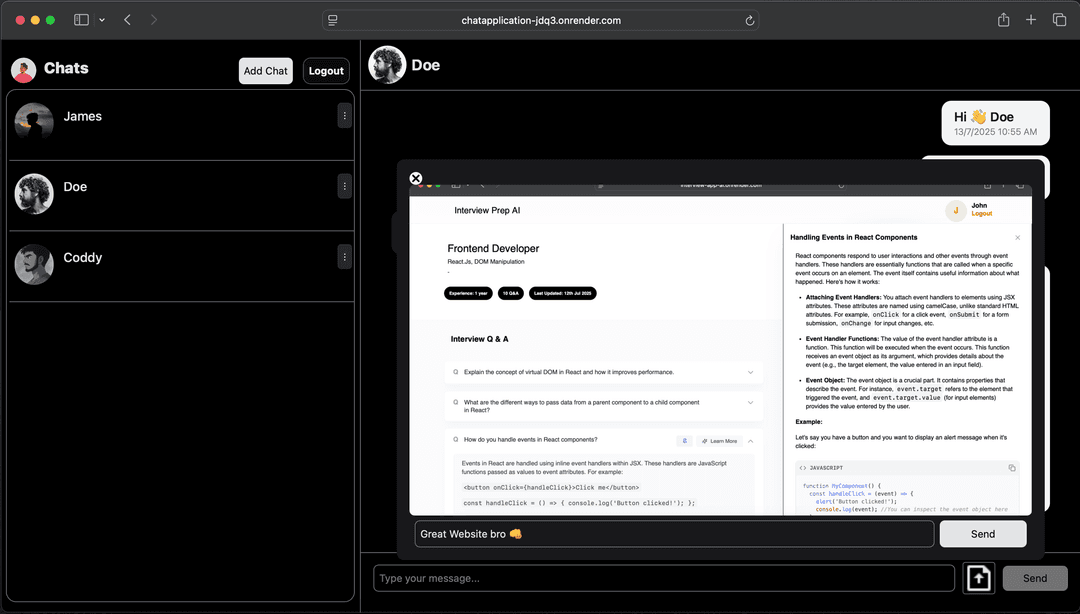Open three-dot menu for Coddy chat

(x=345, y=257)
